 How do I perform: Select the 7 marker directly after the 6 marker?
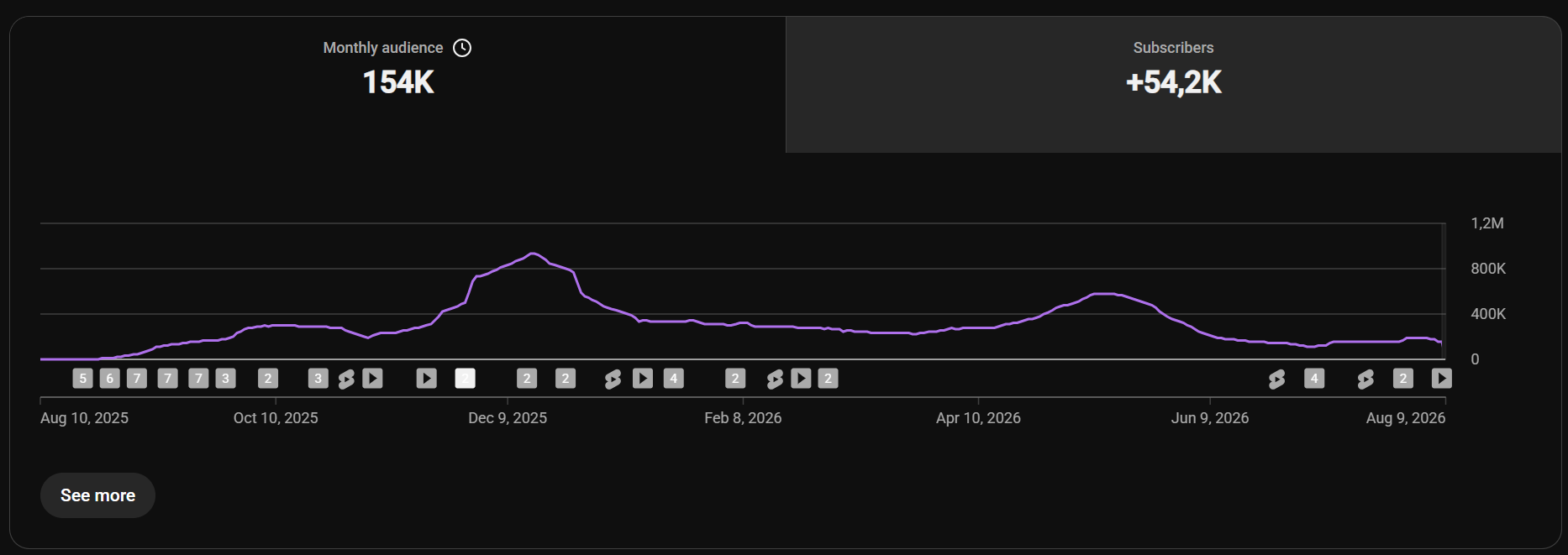(137, 379)
